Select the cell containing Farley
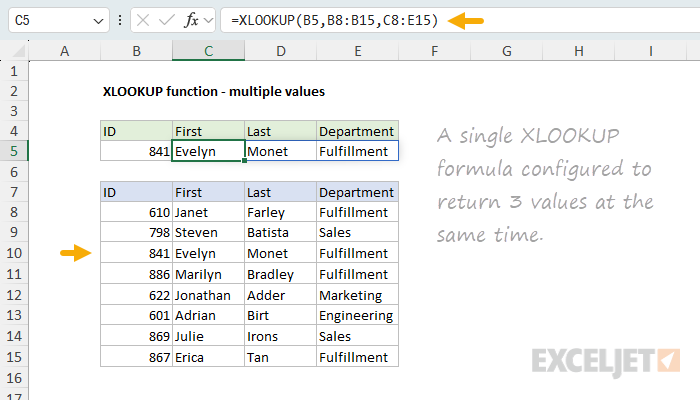Viewport: 700px width, 400px height. (281, 212)
